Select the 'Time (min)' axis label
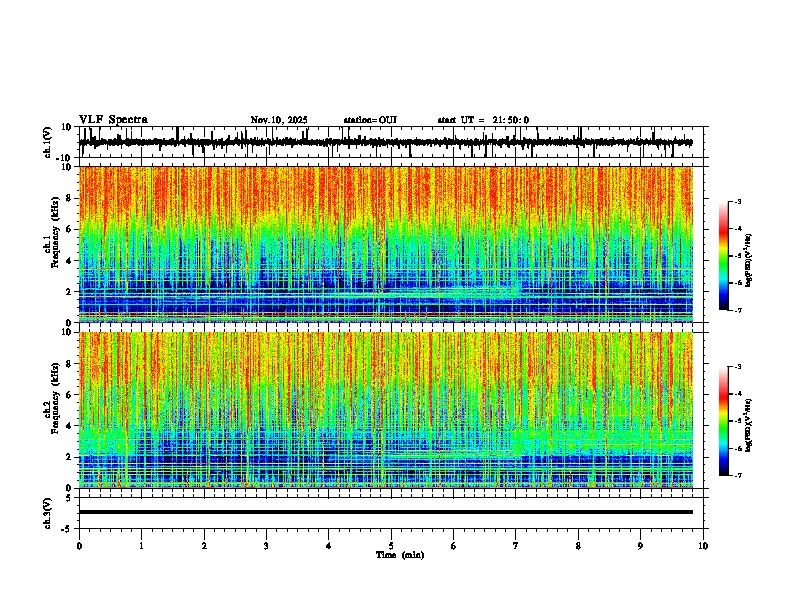Image resolution: width=792 pixels, height=612 pixels. click(400, 555)
